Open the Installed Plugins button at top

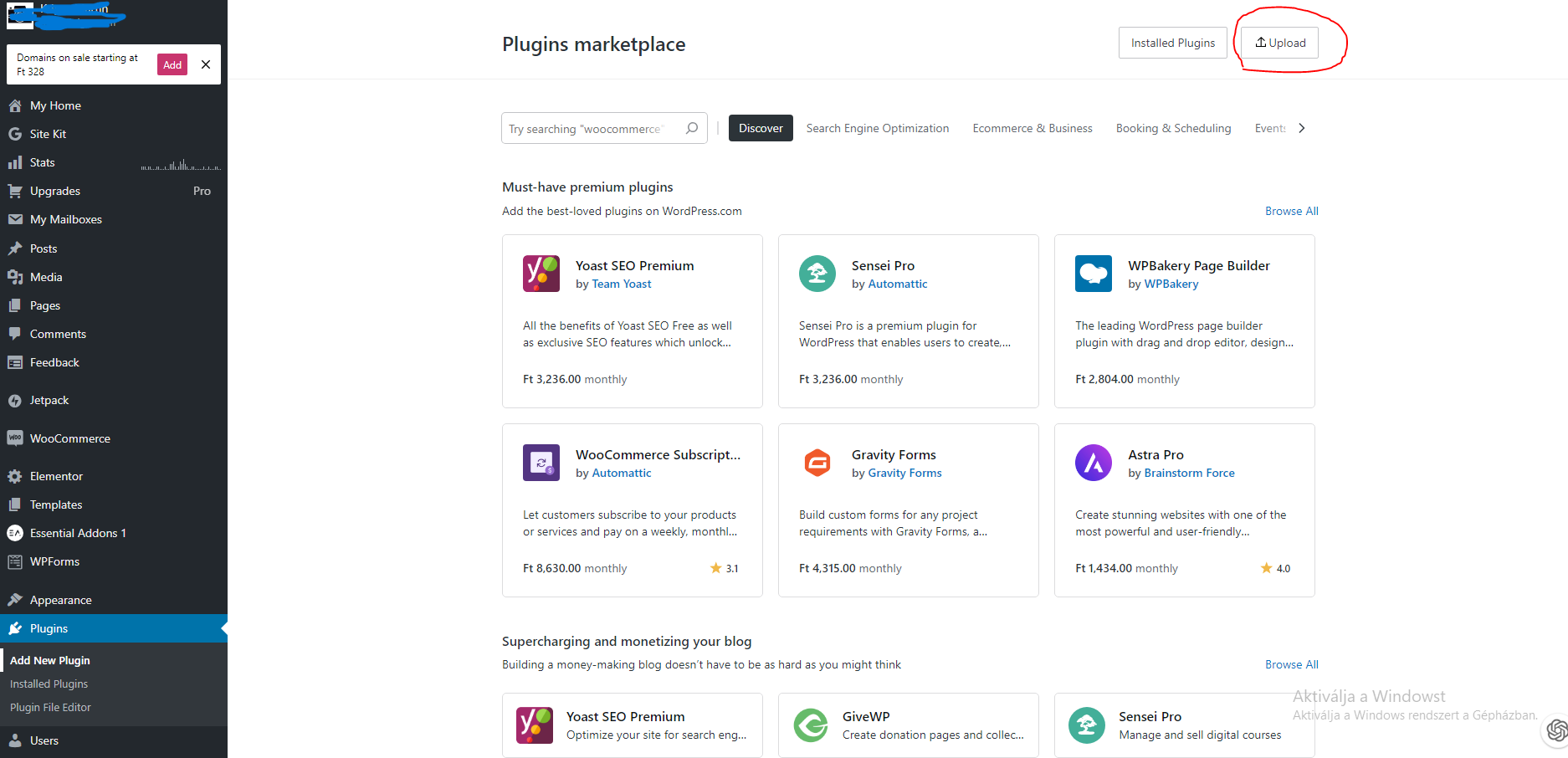point(1173,43)
